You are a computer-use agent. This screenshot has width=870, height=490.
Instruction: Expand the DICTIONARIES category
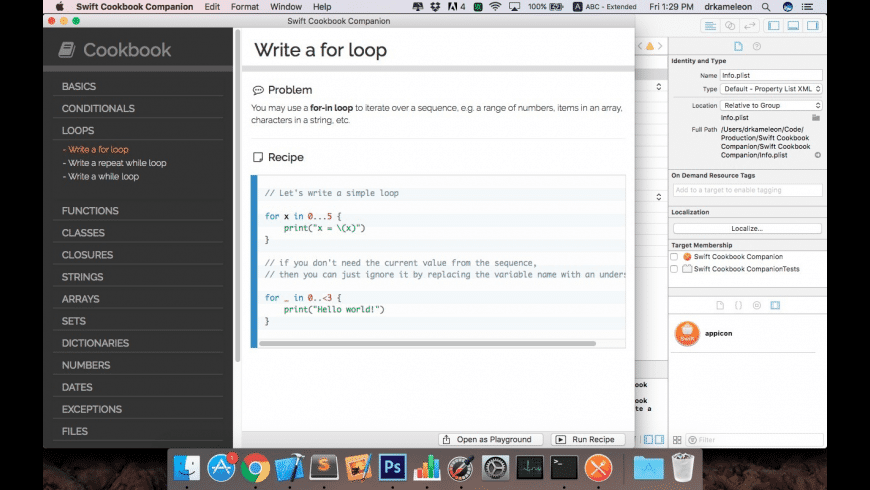click(x=95, y=343)
